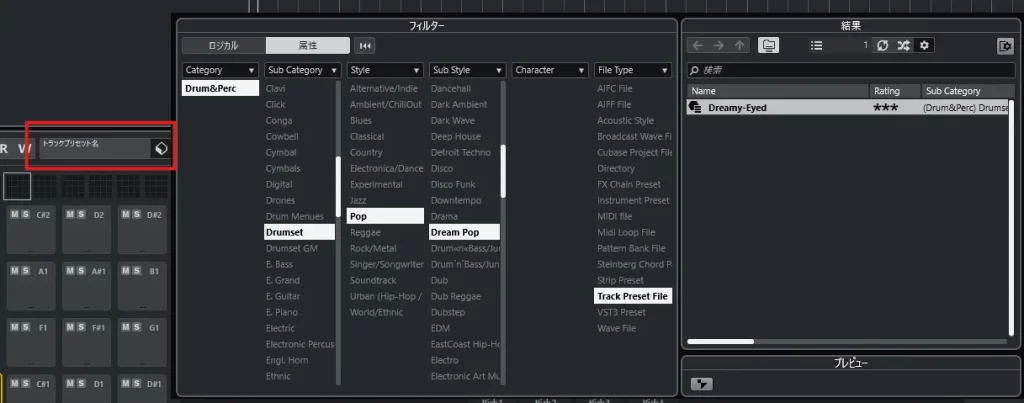Click the 検索 search field

[x=850, y=70]
